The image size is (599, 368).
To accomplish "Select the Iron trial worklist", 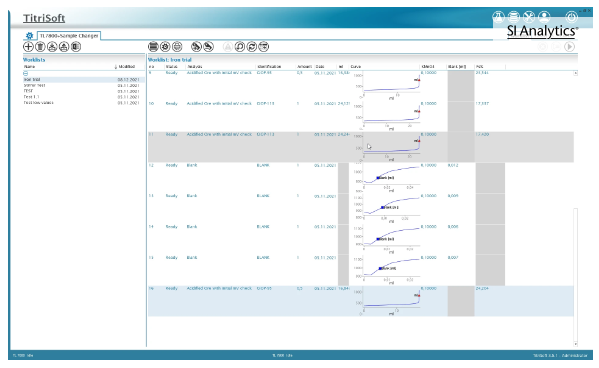I will point(84,79).
